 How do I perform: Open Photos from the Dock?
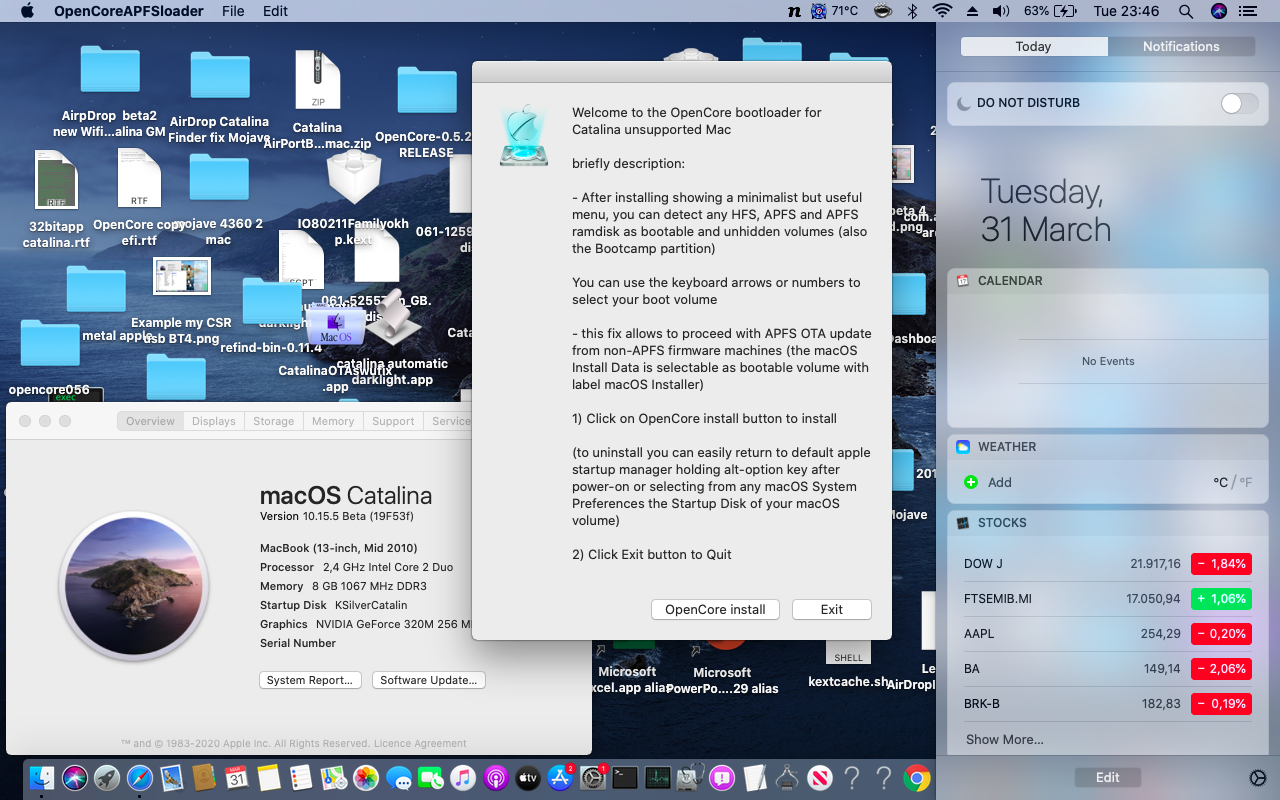366,777
